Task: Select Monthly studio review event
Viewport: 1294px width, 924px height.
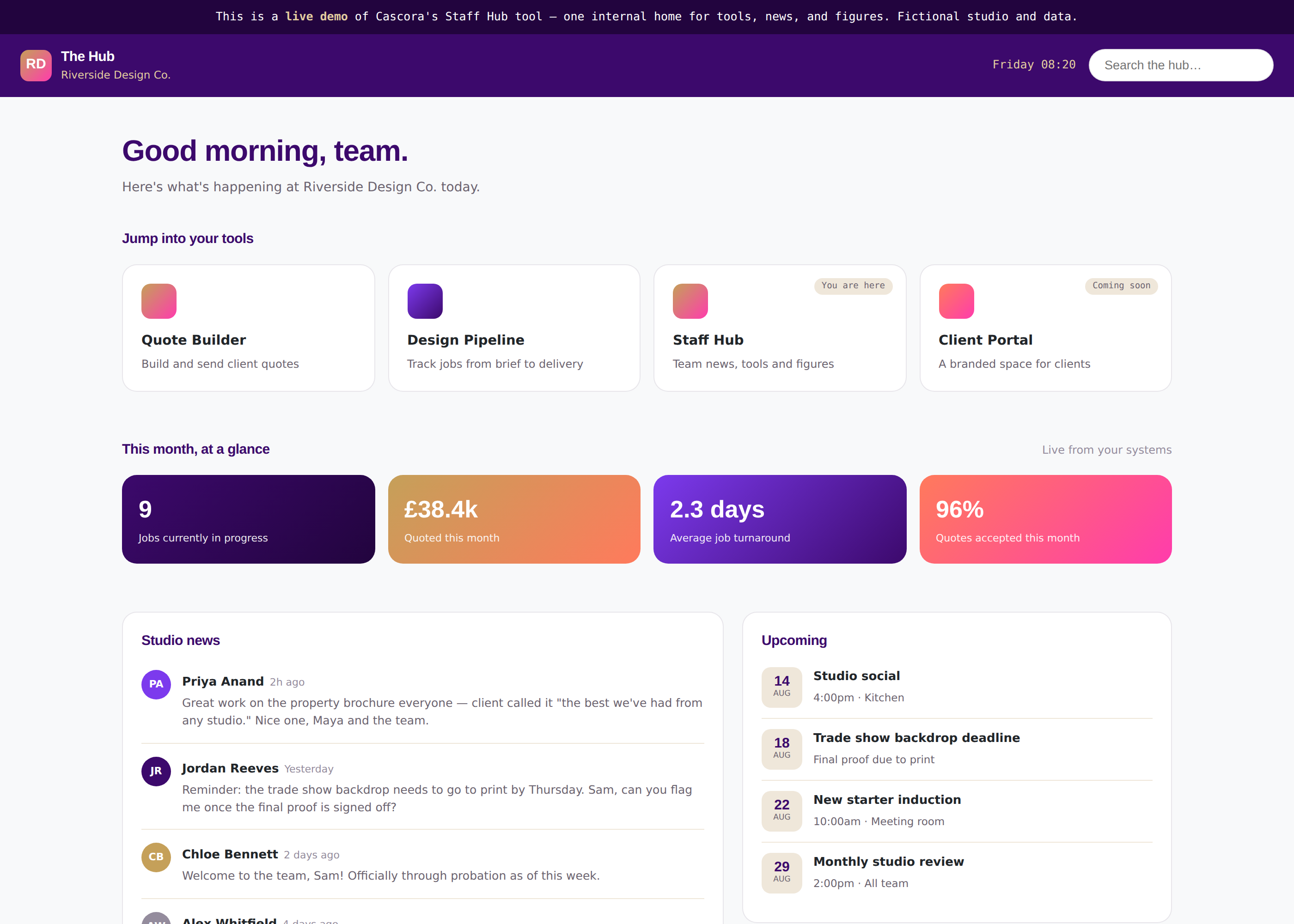Action: click(888, 862)
